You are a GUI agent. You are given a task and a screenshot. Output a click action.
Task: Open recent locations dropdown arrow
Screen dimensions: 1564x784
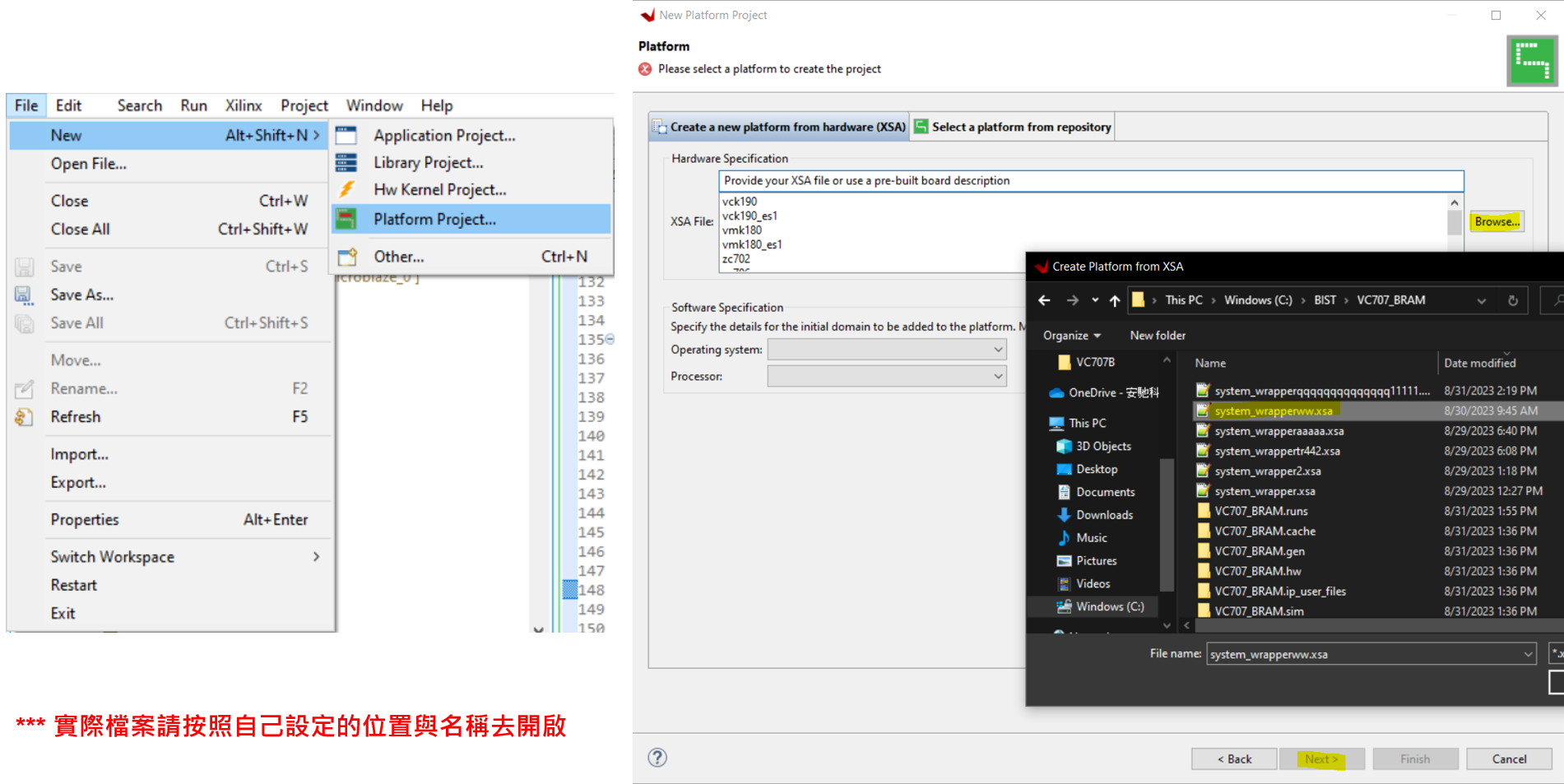point(1095,300)
